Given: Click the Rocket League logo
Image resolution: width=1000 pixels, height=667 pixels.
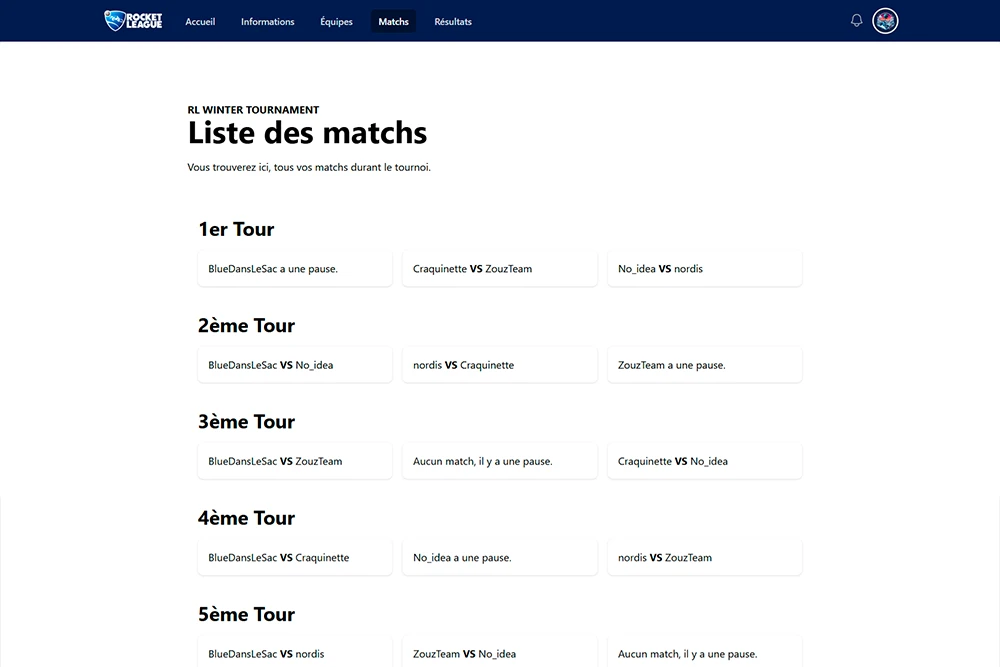Looking at the screenshot, I should point(133,21).
